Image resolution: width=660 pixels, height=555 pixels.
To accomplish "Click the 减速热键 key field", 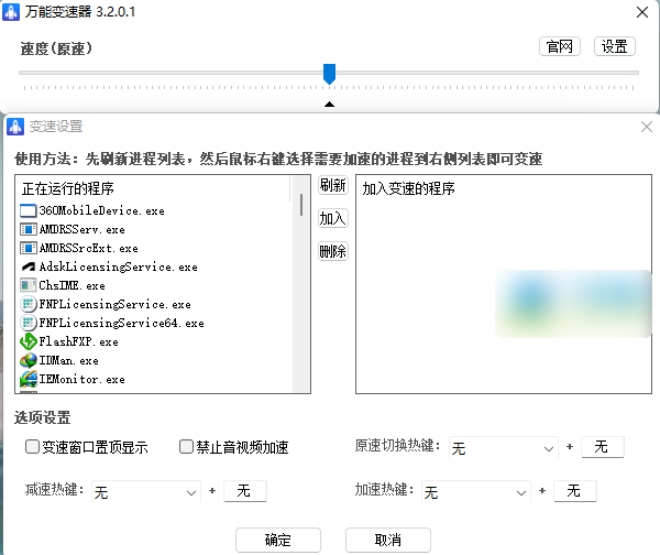I will tap(245, 491).
